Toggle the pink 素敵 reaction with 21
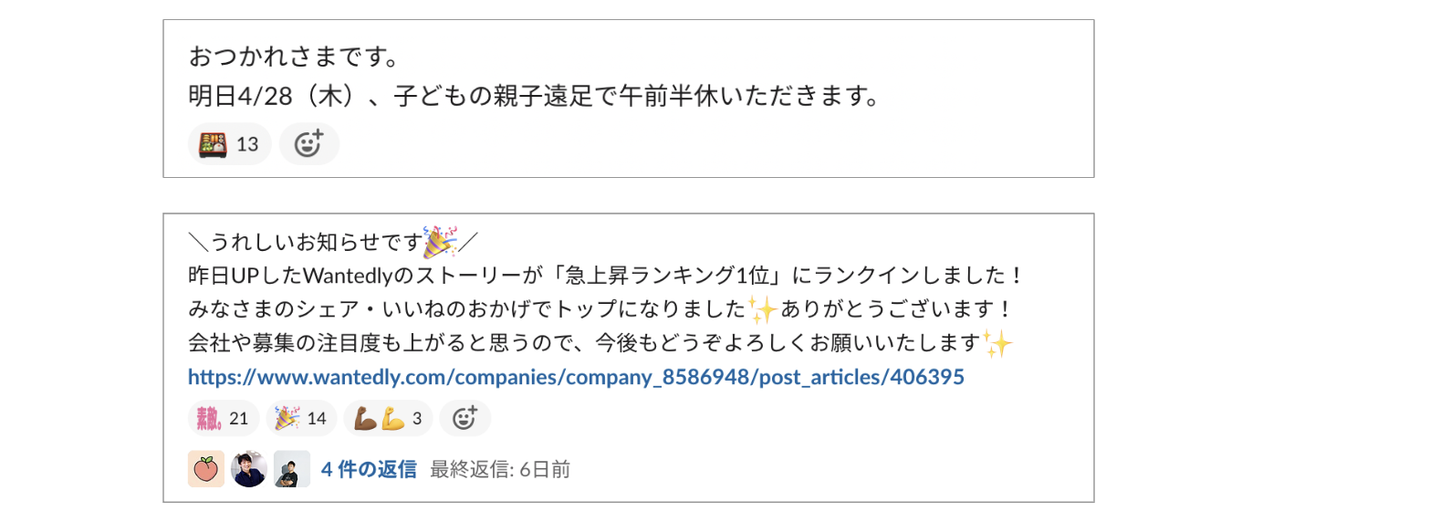This screenshot has height=522, width=1440. (223, 418)
